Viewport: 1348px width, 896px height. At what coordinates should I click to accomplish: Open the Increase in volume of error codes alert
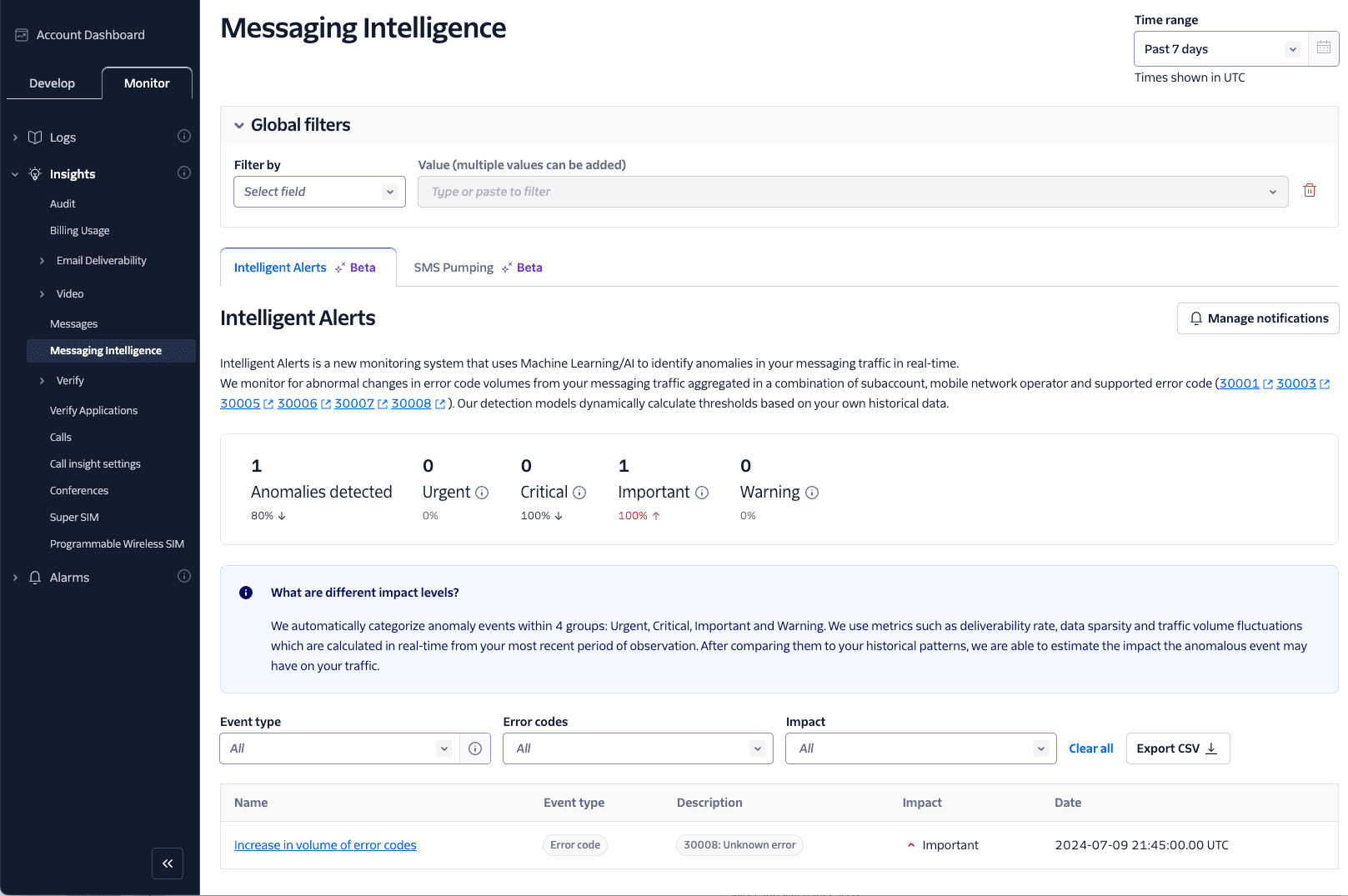[324, 844]
